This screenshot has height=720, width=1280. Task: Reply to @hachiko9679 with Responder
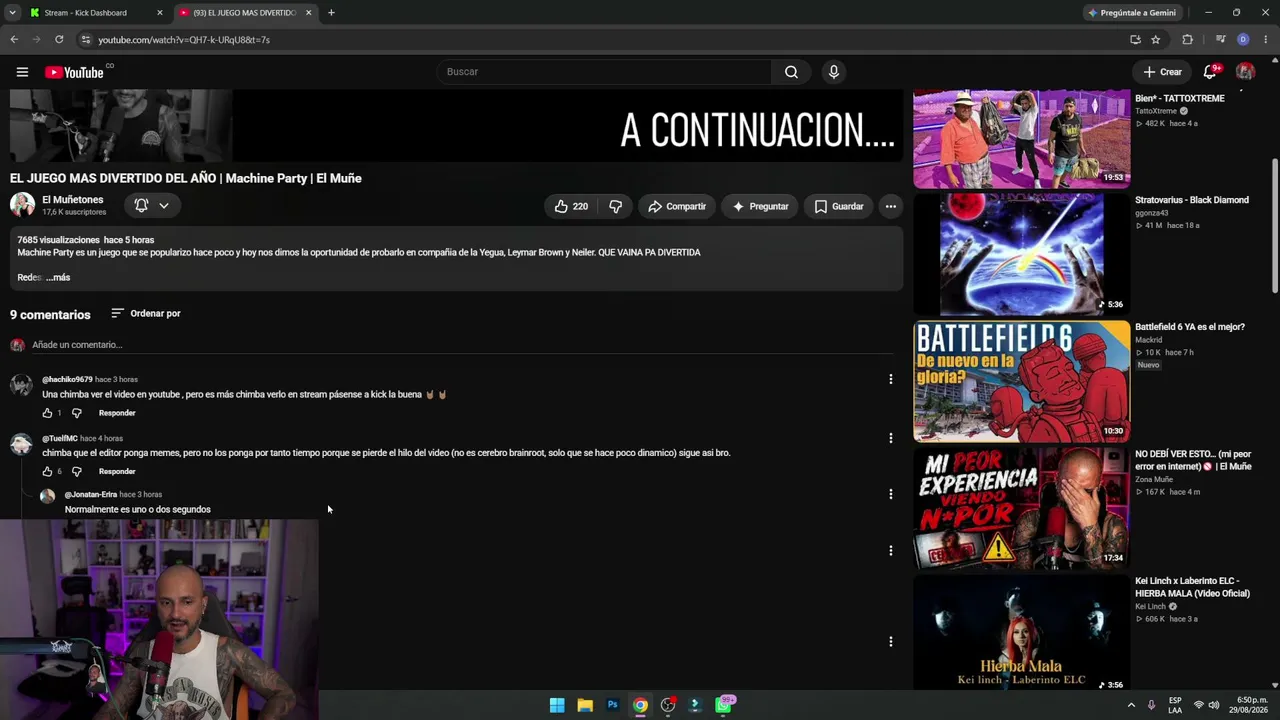117,413
